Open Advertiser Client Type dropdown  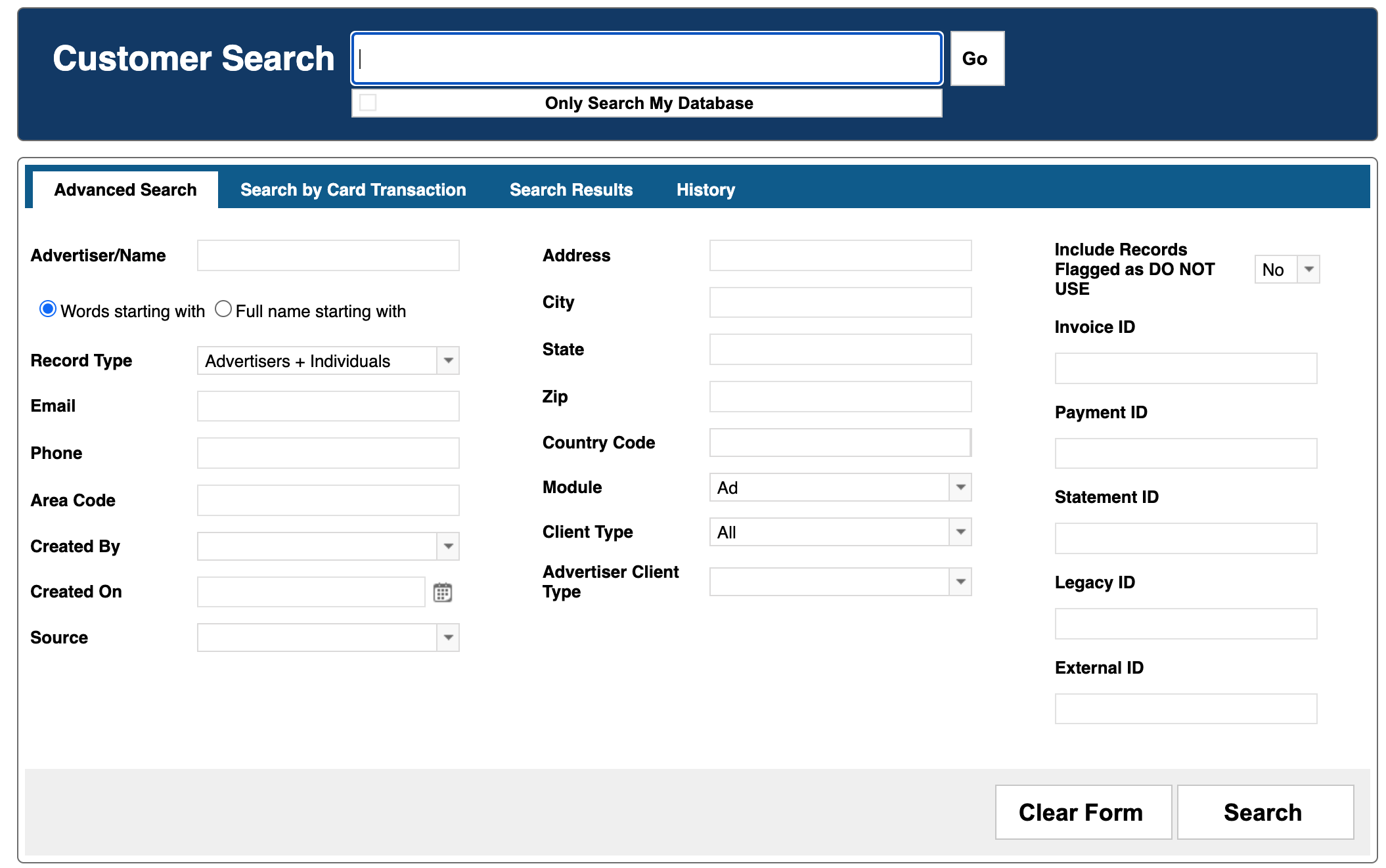960,582
